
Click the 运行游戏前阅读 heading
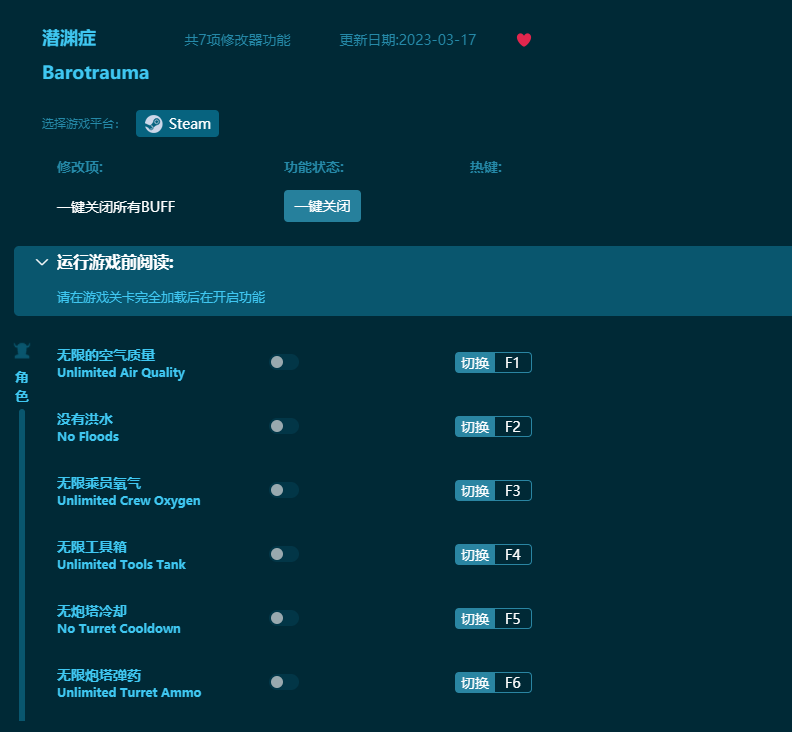(x=115, y=263)
